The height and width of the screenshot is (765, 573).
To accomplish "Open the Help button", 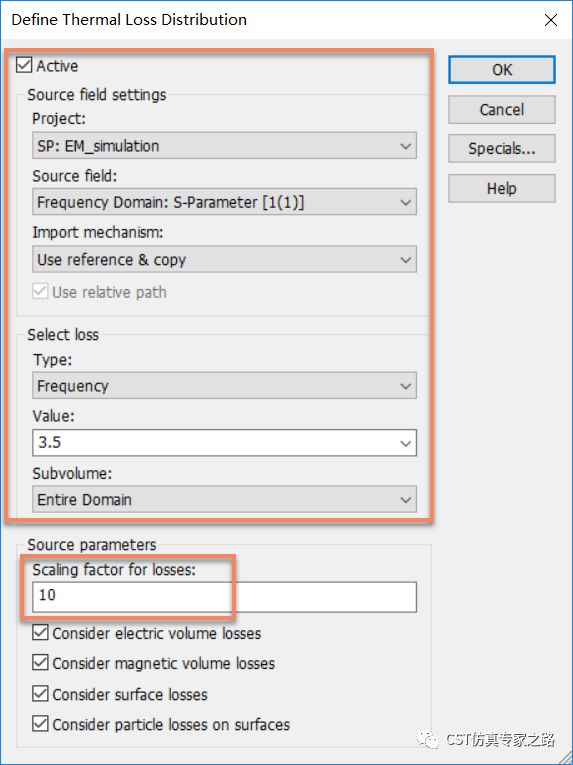I will (x=502, y=188).
